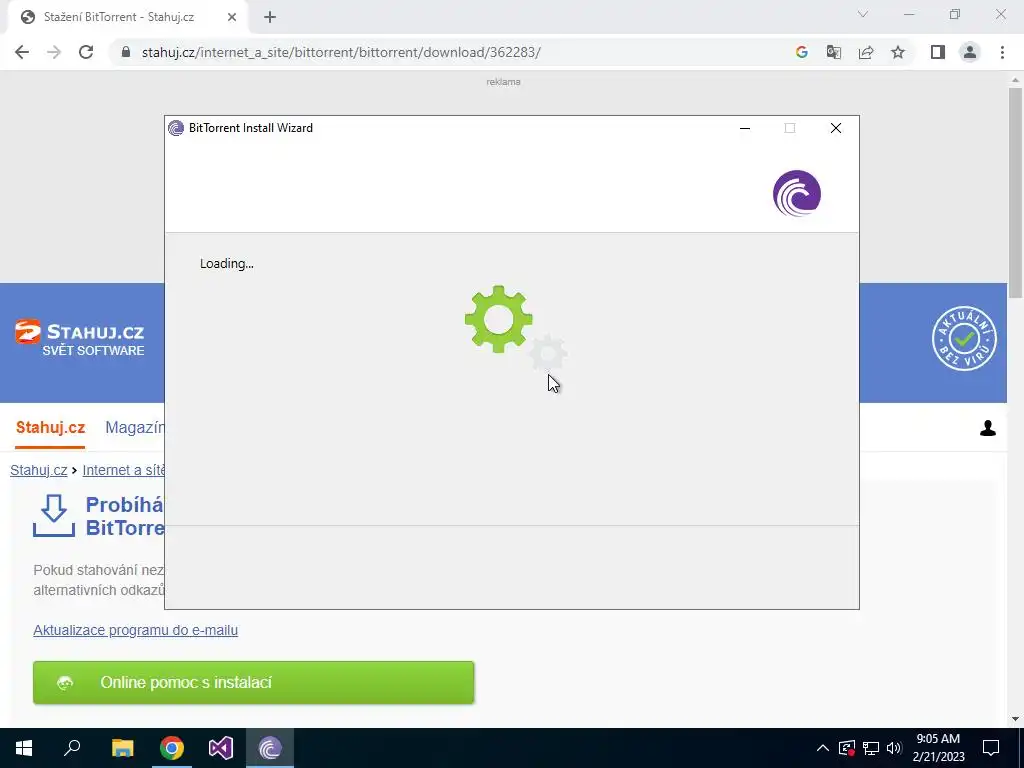Click the volume tray icon
Screen dimensions: 1024x768
pos(894,748)
